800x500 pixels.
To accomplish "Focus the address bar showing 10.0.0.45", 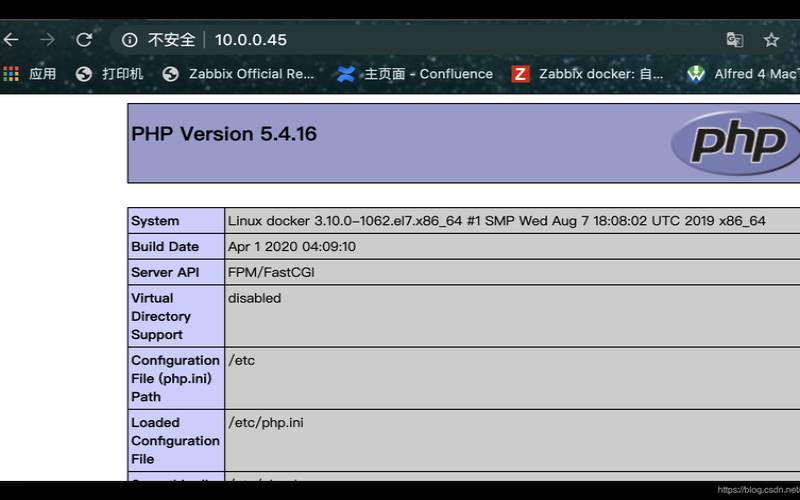I will 251,40.
